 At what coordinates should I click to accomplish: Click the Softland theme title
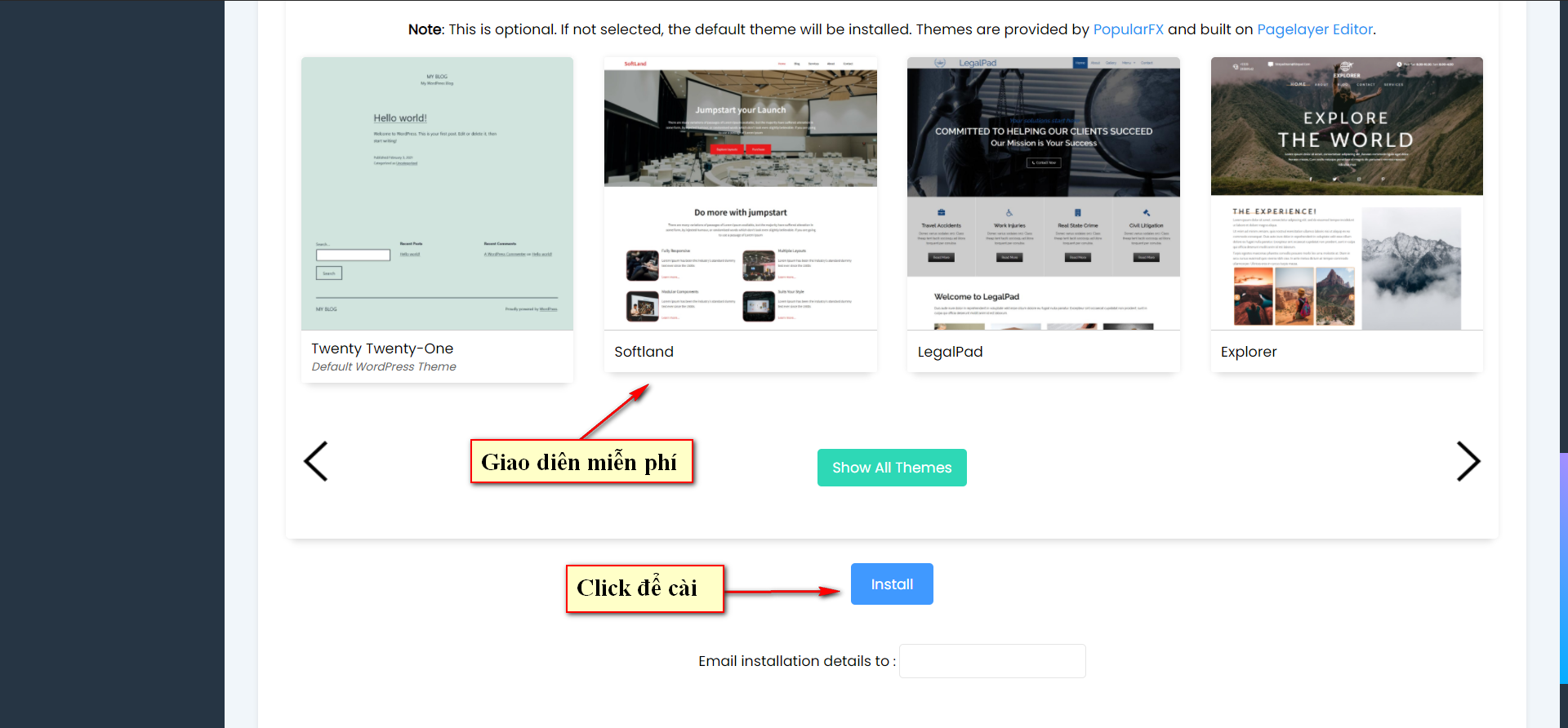coord(644,352)
